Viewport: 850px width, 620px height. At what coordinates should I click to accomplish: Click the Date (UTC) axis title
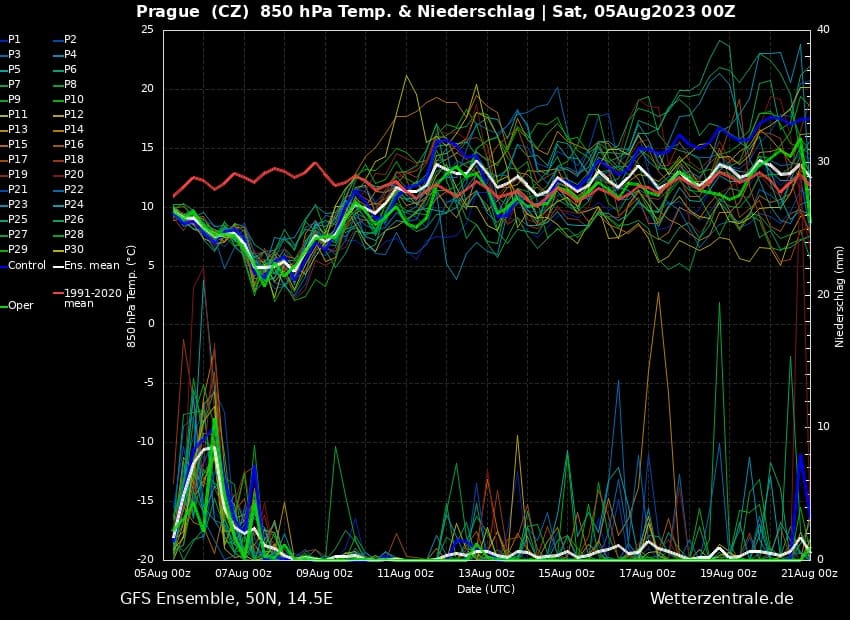tap(486, 589)
